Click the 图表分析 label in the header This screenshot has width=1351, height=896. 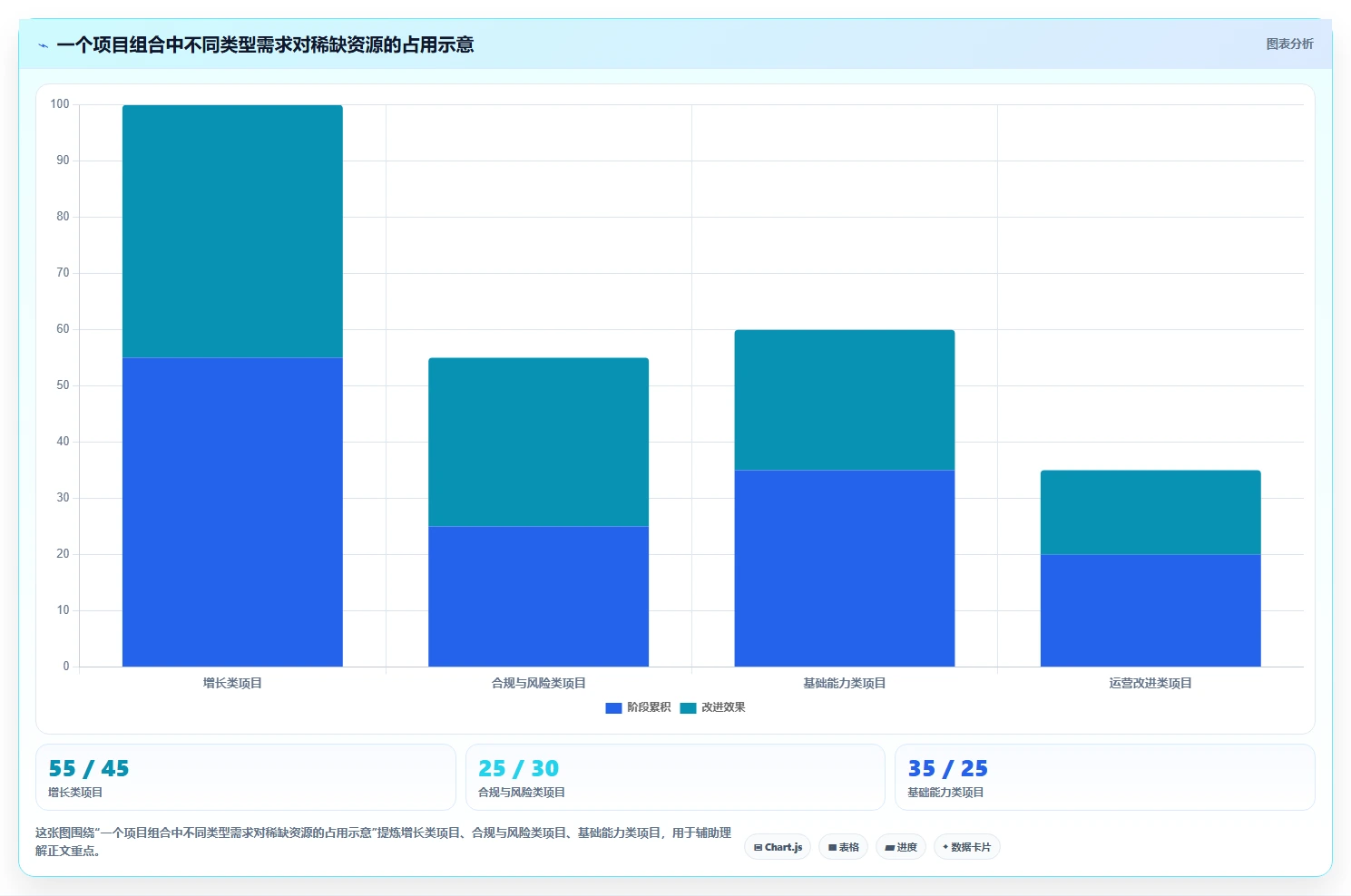pos(1289,44)
